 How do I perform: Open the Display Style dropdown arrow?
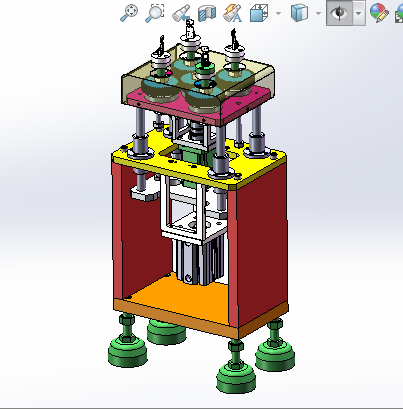pyautogui.click(x=318, y=14)
